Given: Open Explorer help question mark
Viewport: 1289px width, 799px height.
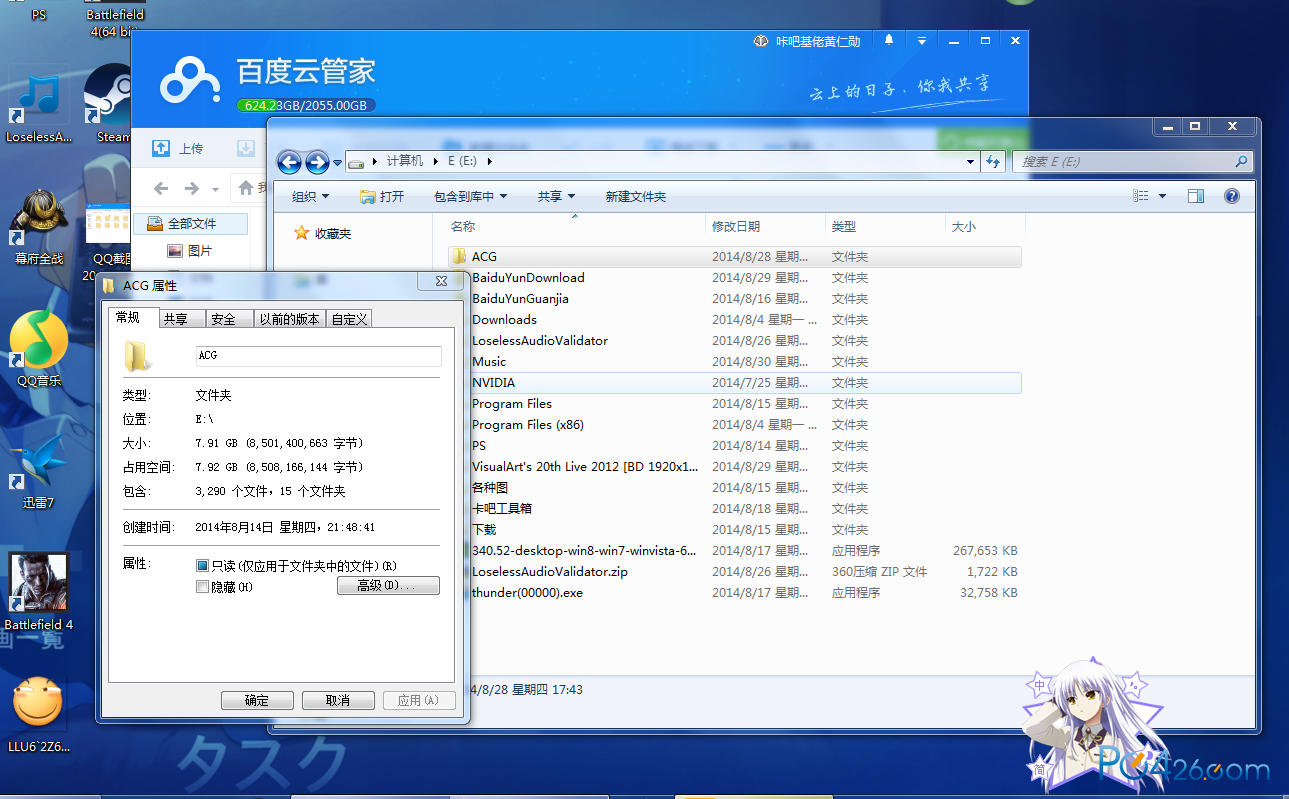Looking at the screenshot, I should [x=1232, y=196].
